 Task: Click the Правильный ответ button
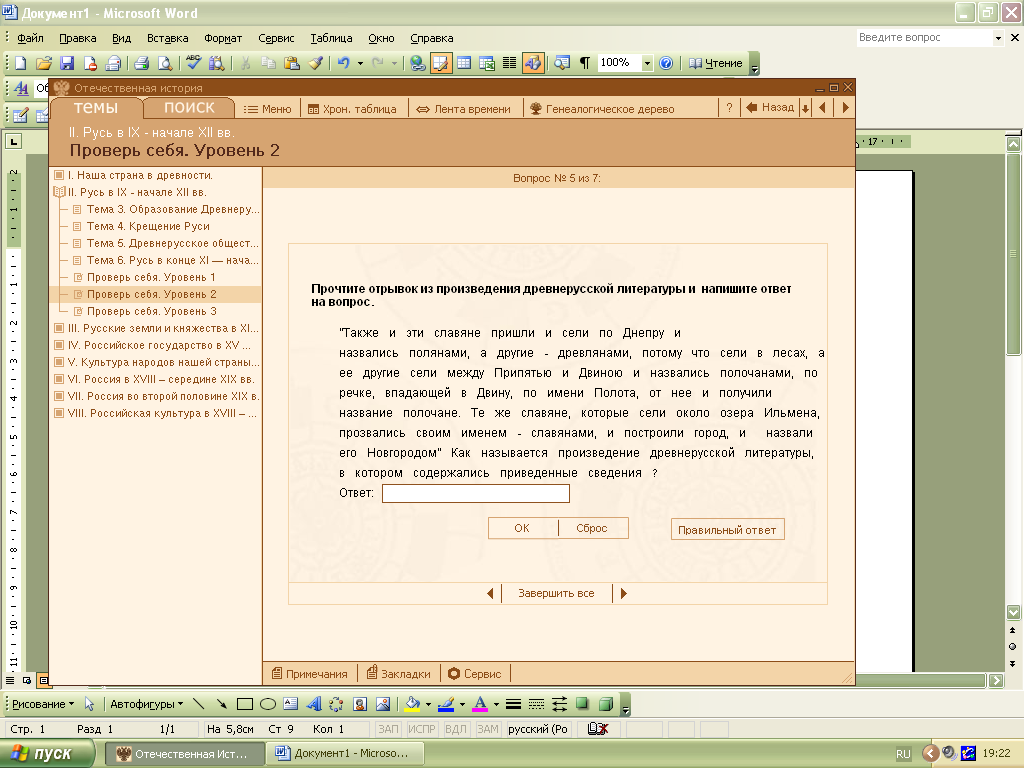[727, 530]
